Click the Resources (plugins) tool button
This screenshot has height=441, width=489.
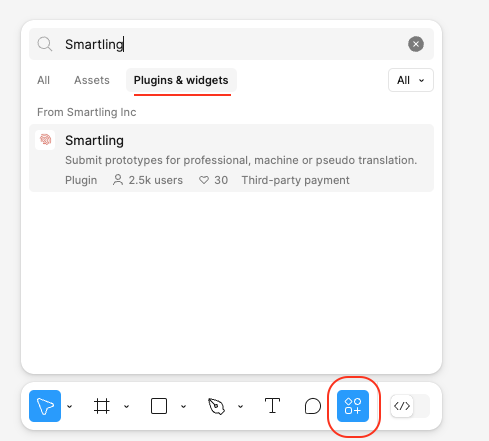point(353,406)
